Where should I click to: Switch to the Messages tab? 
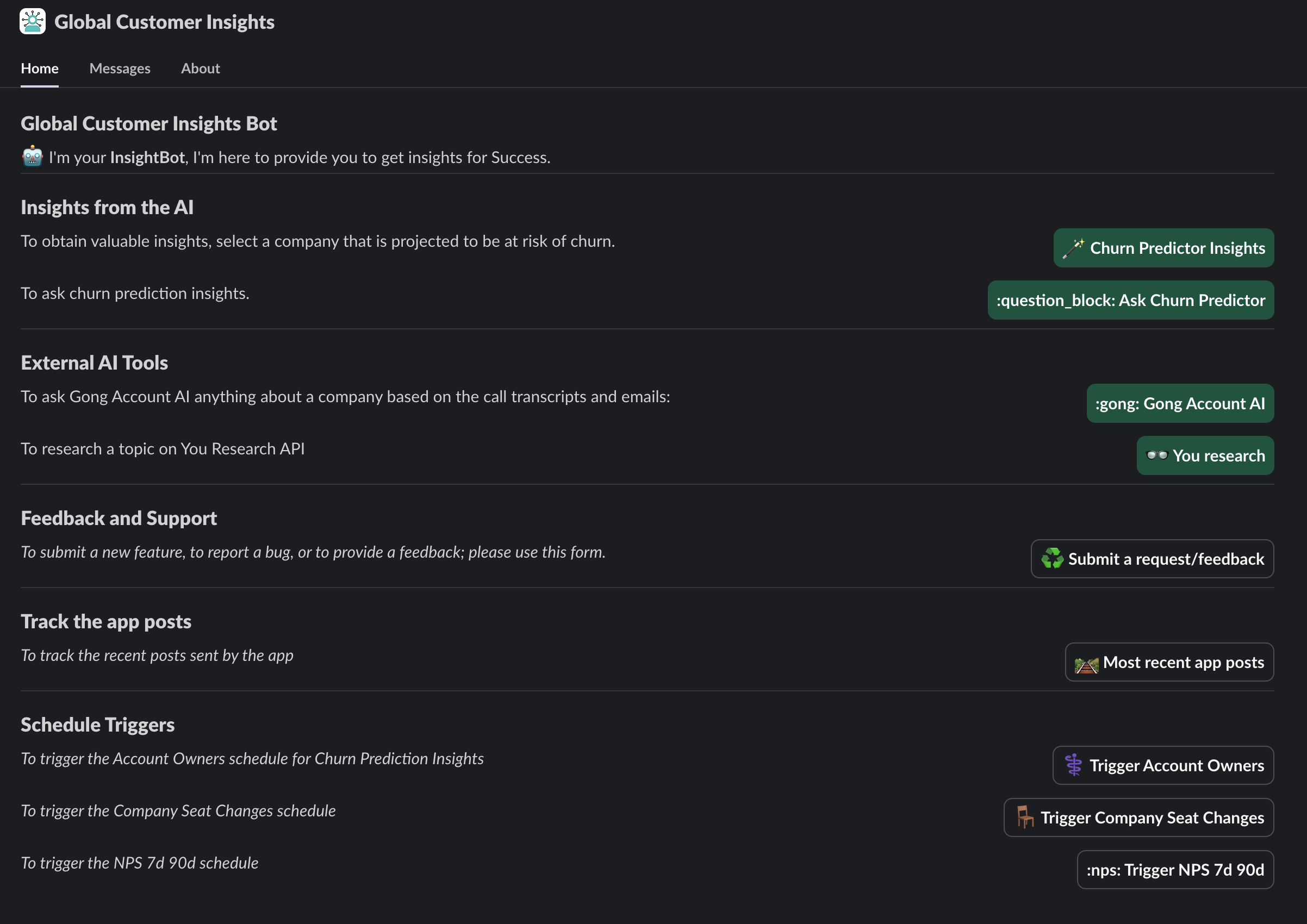click(x=120, y=68)
